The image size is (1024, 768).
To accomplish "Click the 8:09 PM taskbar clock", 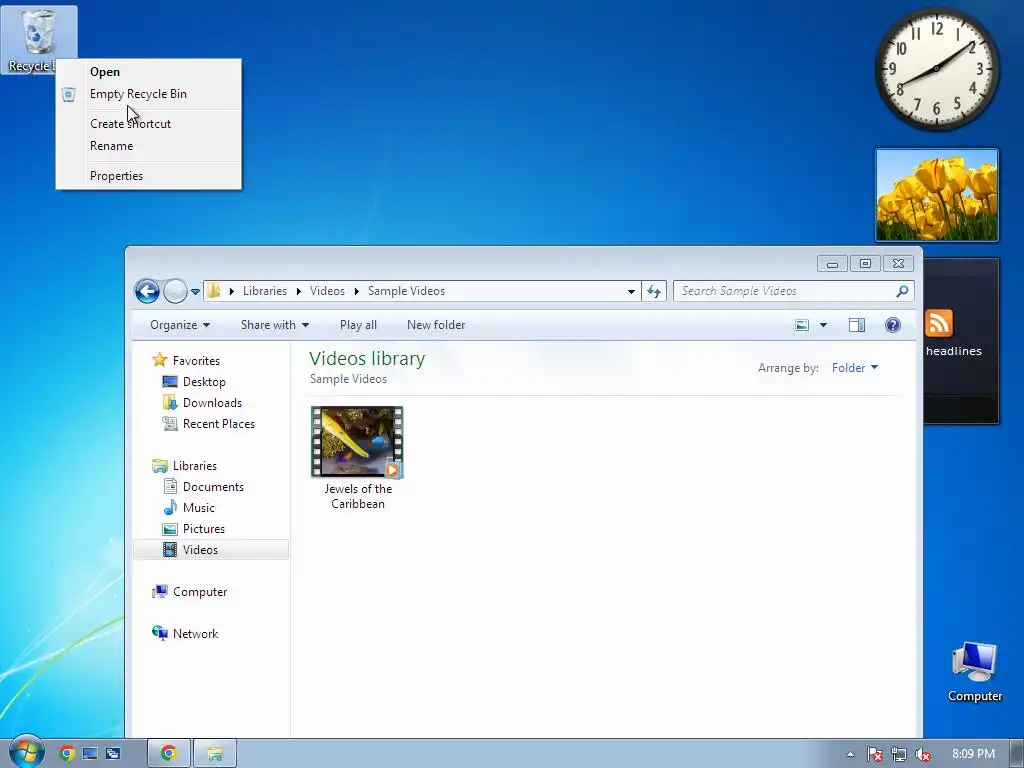I will pos(973,754).
